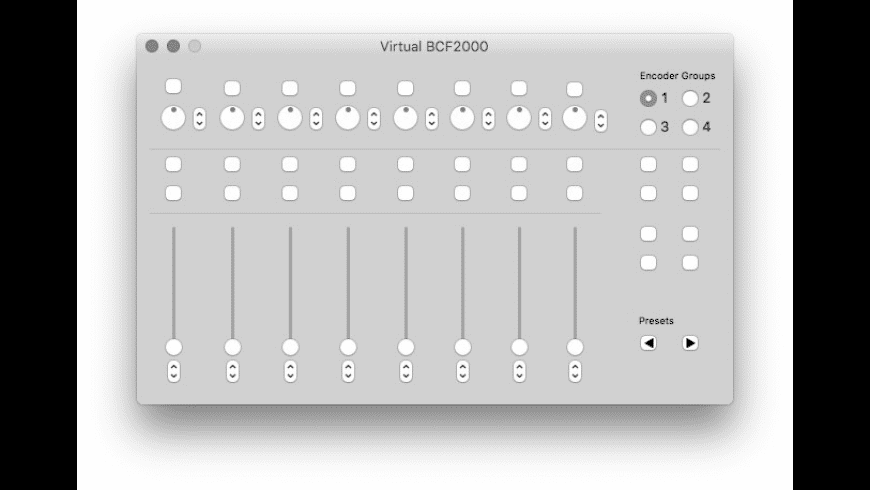This screenshot has height=490, width=870.
Task: Click the channel 3 fader handle
Action: coord(290,347)
